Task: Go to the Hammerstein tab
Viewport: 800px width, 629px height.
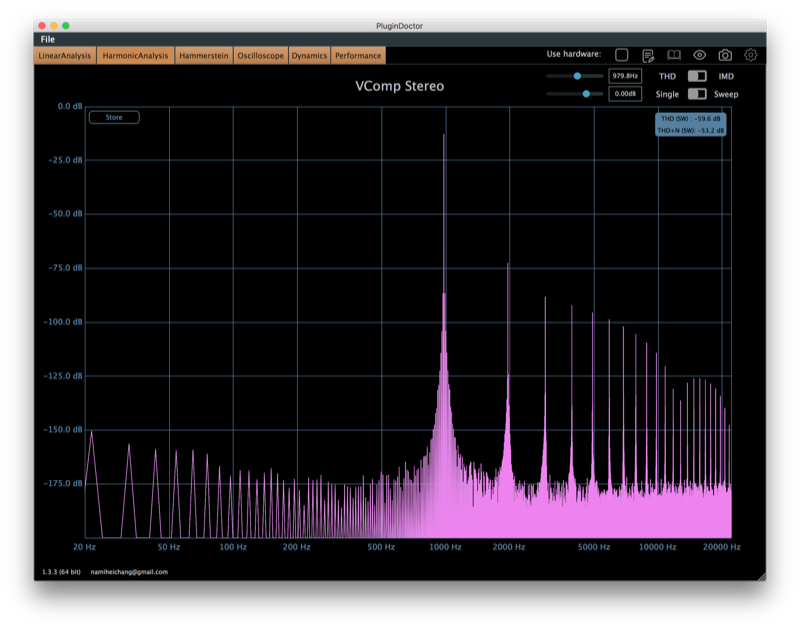Action: 204,56
